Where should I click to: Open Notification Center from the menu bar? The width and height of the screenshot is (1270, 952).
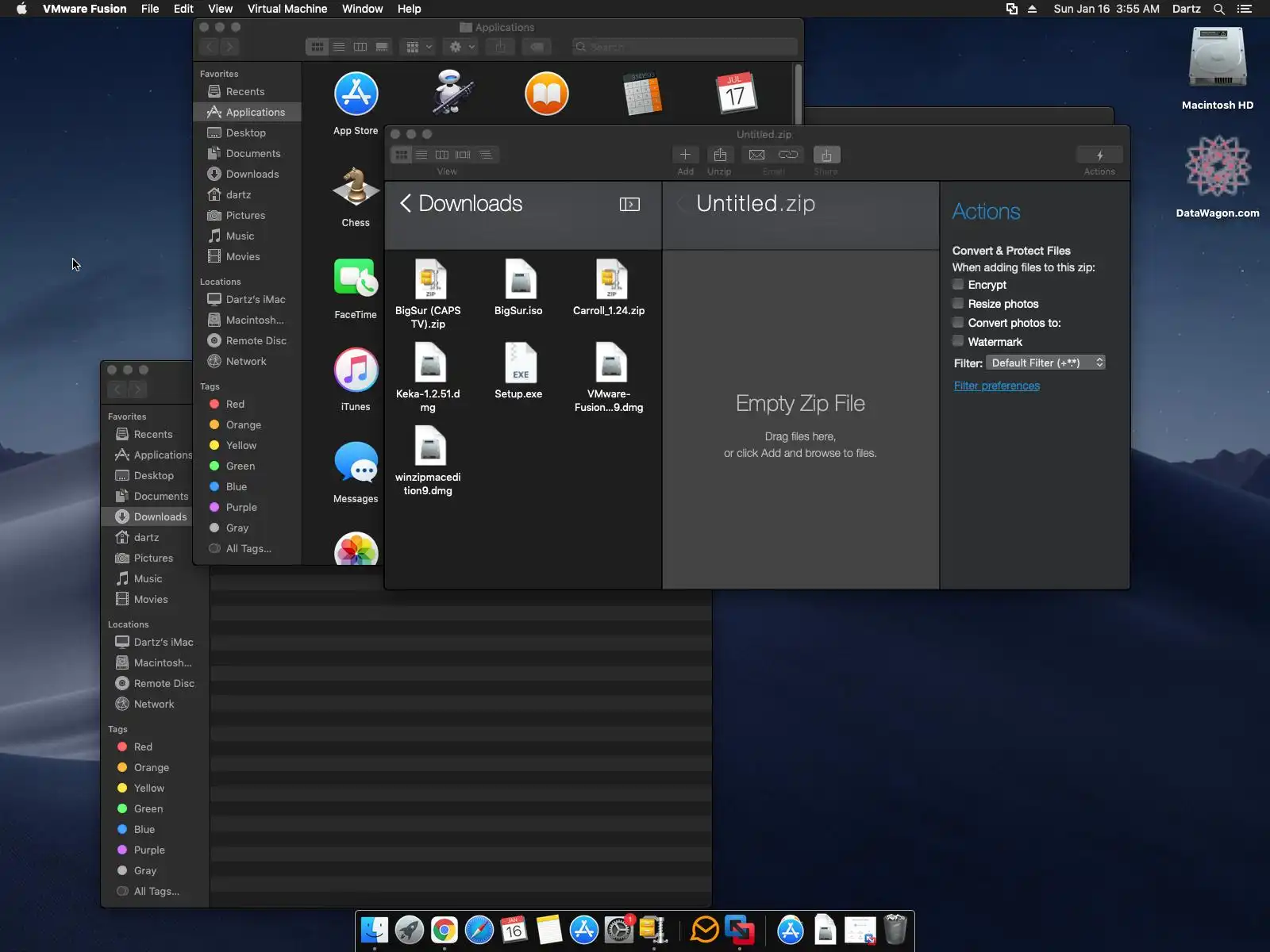pyautogui.click(x=1245, y=9)
